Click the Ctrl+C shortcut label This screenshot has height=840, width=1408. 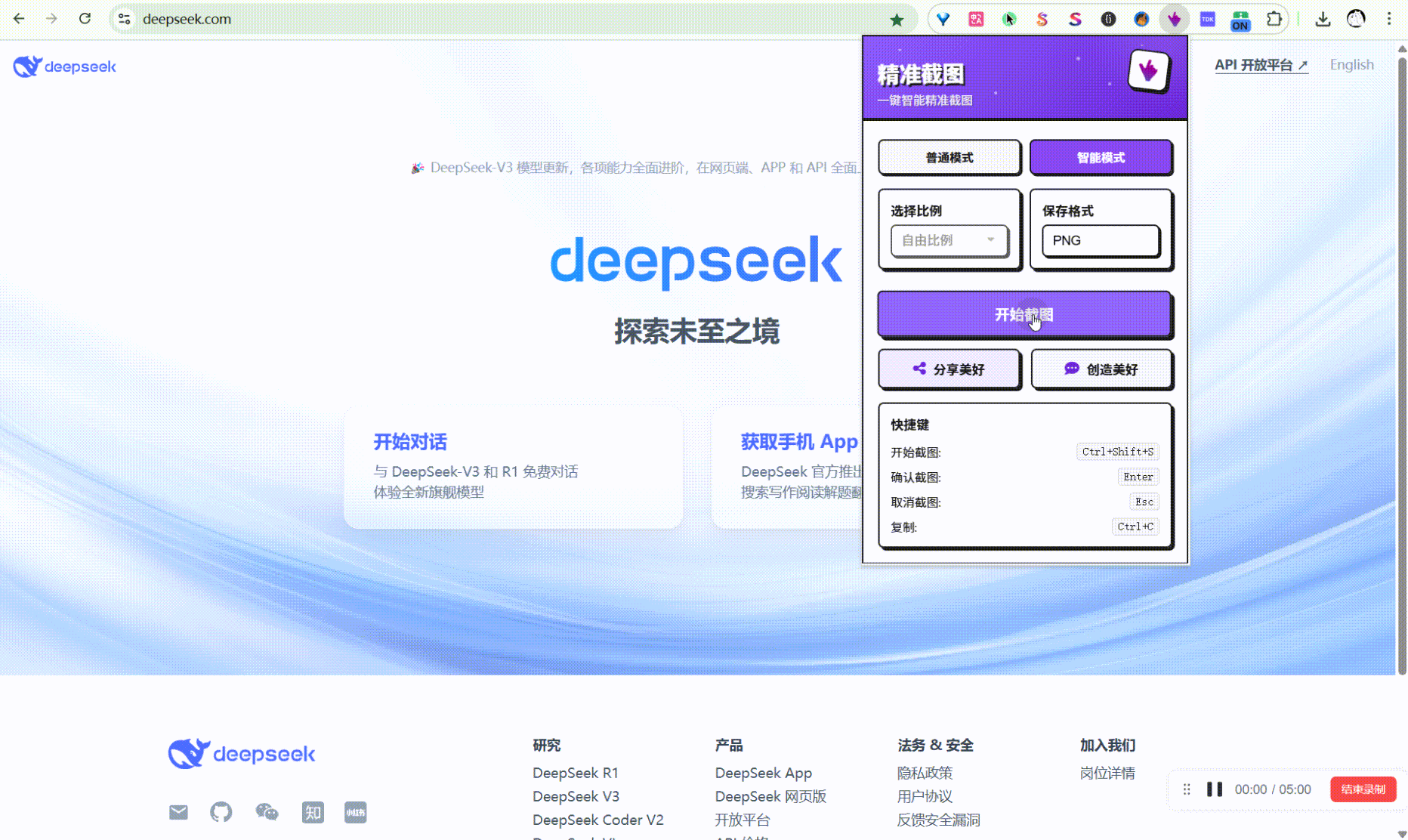1135,527
